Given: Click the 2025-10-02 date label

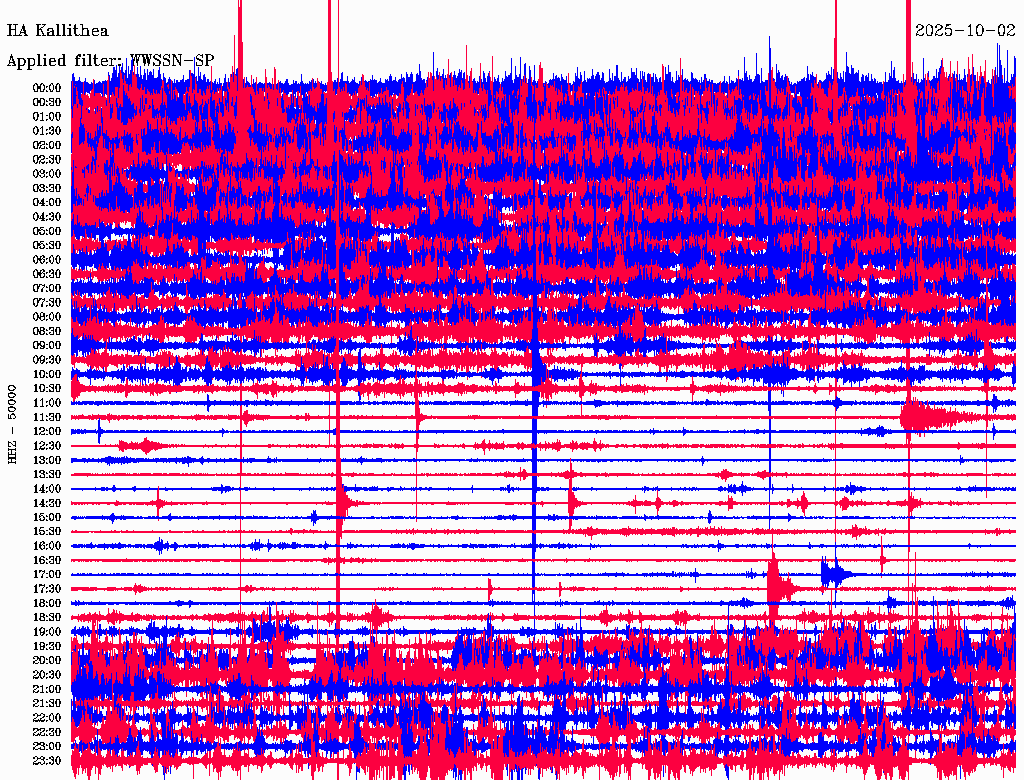Looking at the screenshot, I should [x=965, y=31].
